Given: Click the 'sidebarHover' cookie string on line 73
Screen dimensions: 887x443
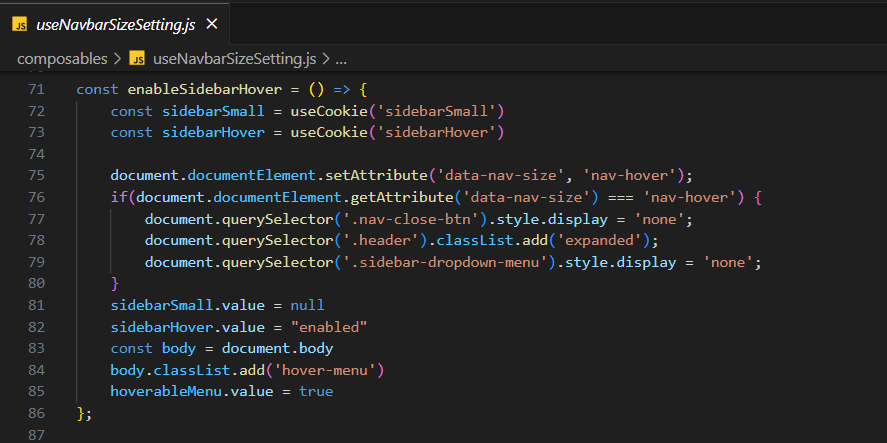Looking at the screenshot, I should point(451,132).
